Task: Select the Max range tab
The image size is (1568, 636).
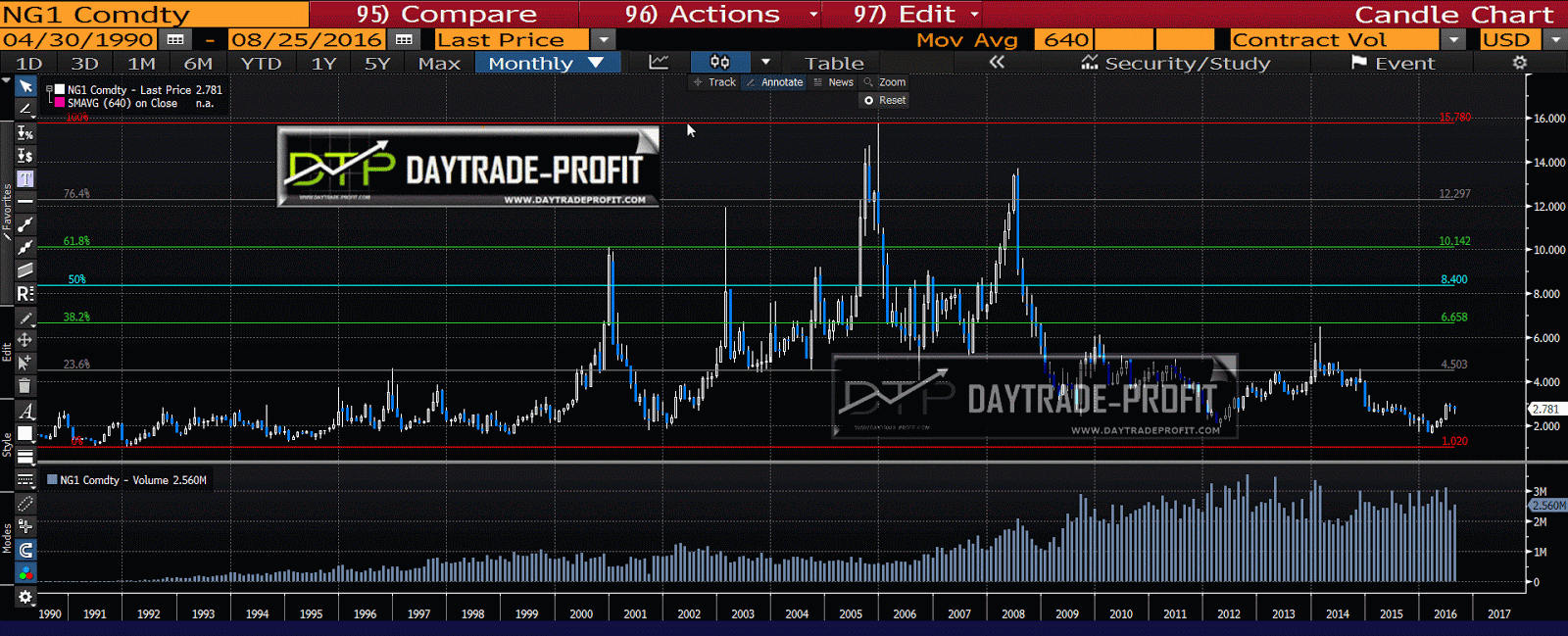Action: tap(439, 64)
